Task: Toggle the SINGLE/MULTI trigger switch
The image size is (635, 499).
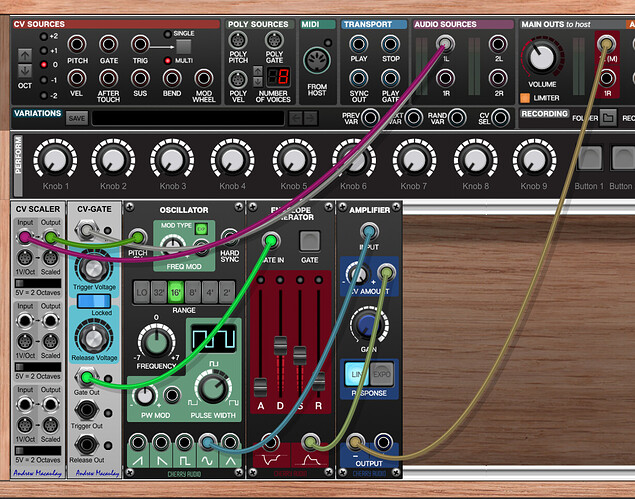Action: 183,47
